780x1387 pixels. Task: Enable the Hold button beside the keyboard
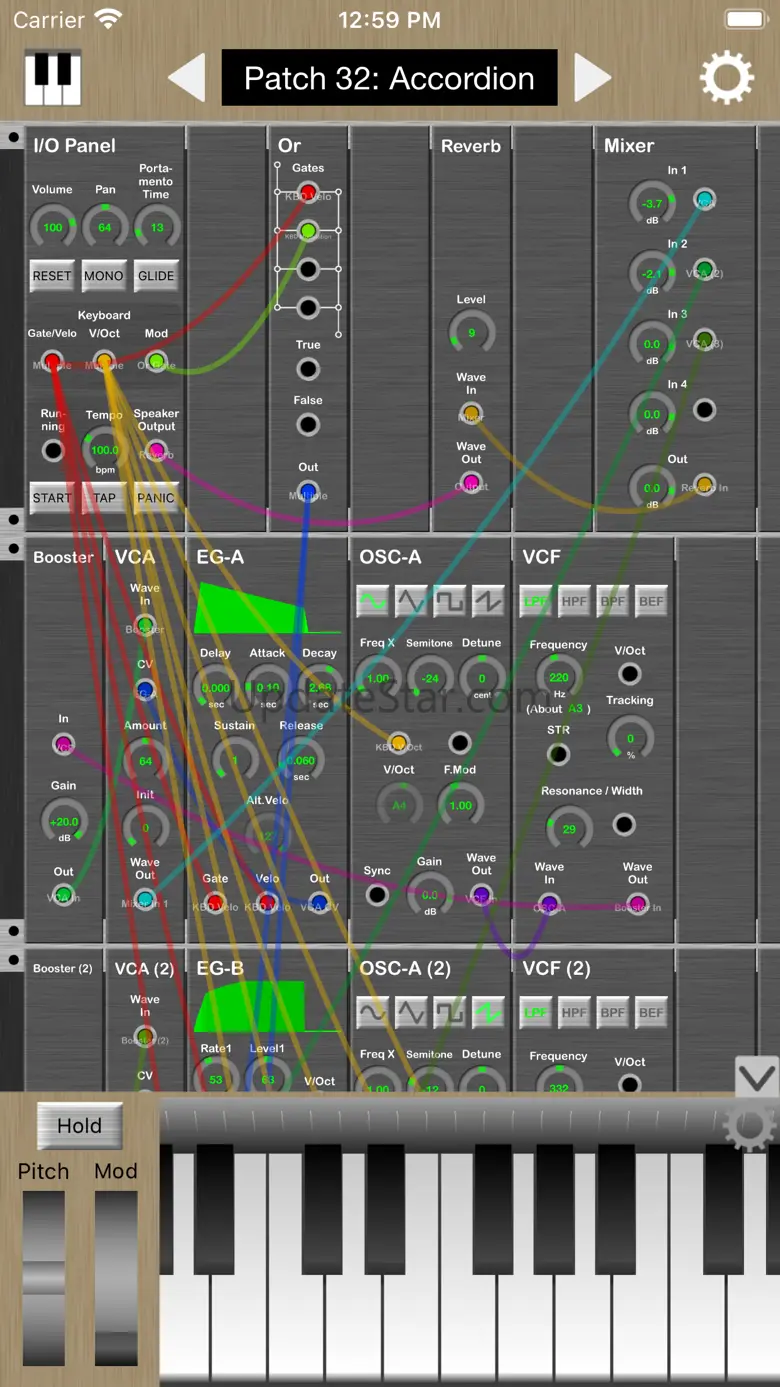(x=79, y=1126)
